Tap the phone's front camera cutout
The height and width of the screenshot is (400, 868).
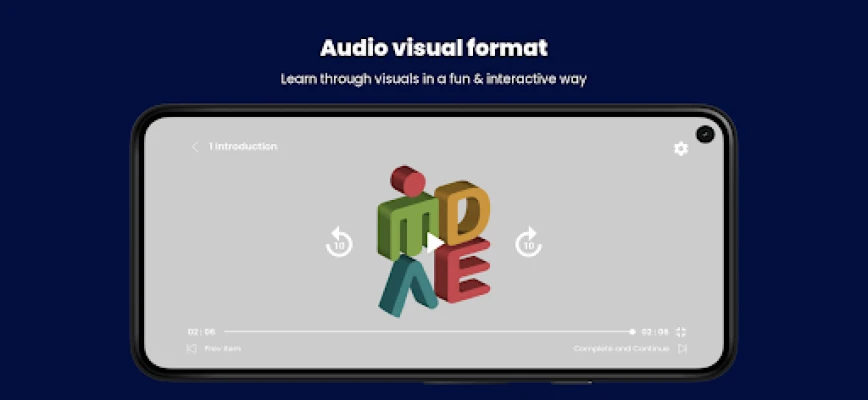[706, 134]
